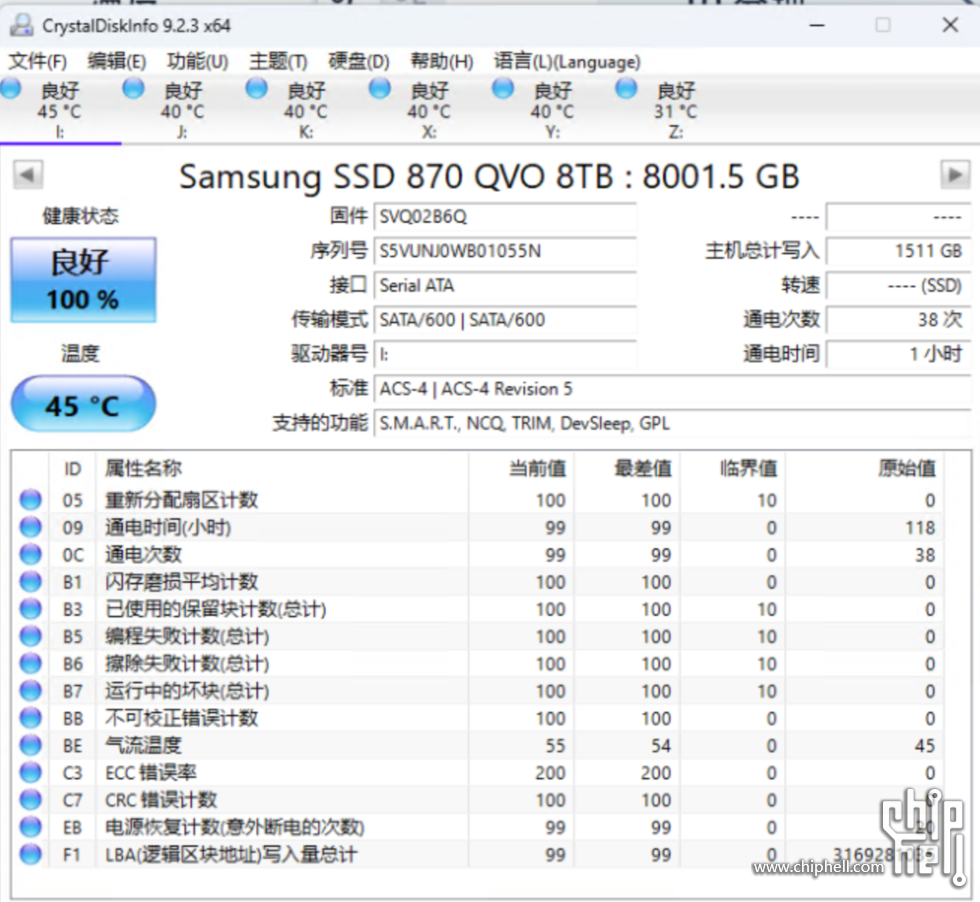Open the 功能(U) menu

[198, 62]
